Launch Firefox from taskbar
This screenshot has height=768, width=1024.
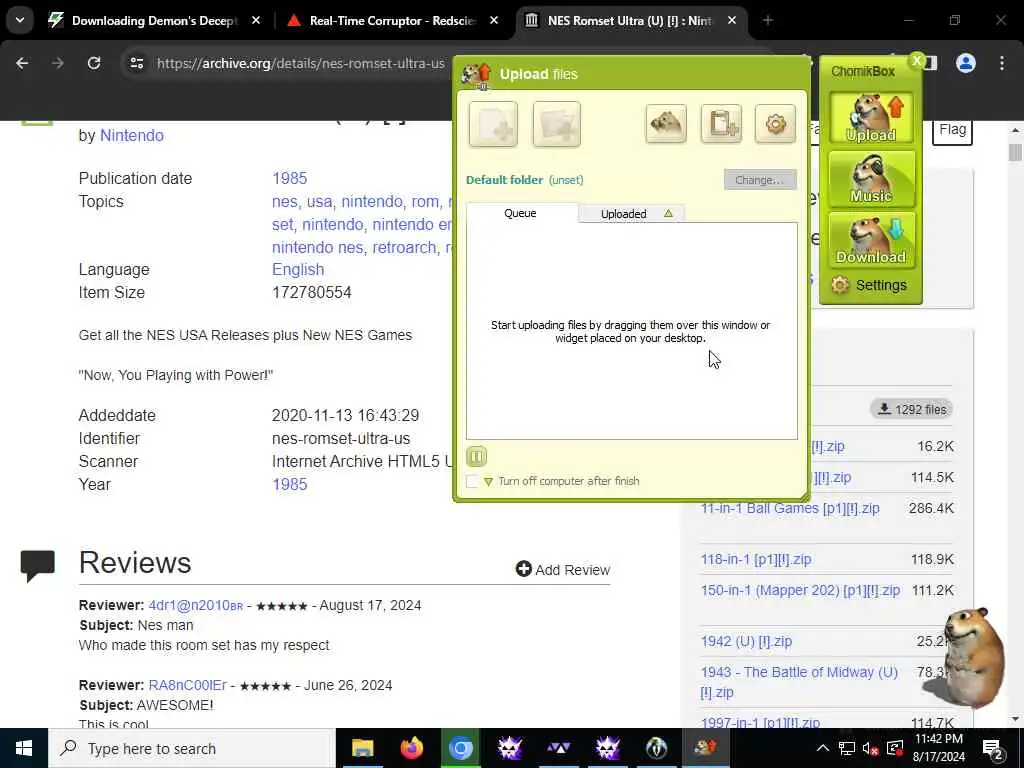[x=411, y=748]
